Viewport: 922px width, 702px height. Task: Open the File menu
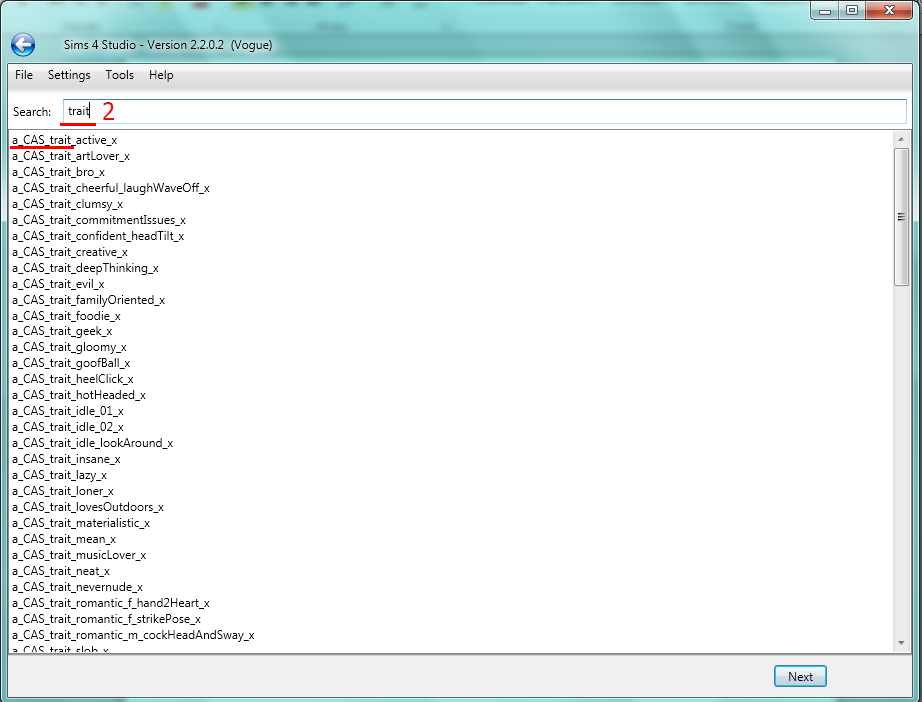tap(24, 75)
